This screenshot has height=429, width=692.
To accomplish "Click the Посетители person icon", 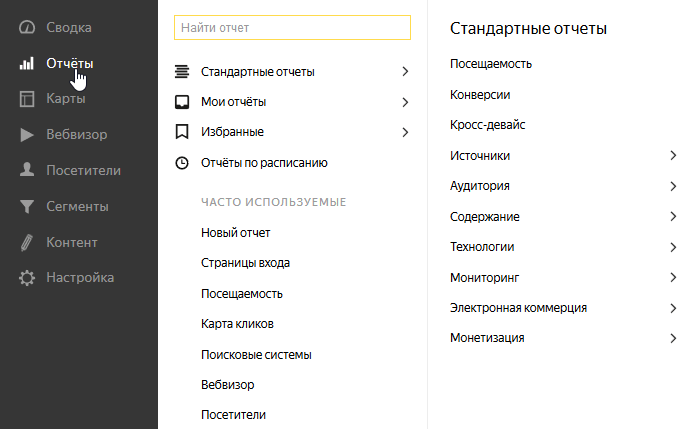I will tap(28, 171).
